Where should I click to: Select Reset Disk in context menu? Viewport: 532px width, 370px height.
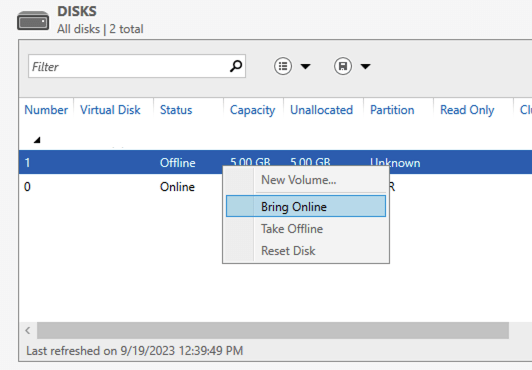click(288, 251)
